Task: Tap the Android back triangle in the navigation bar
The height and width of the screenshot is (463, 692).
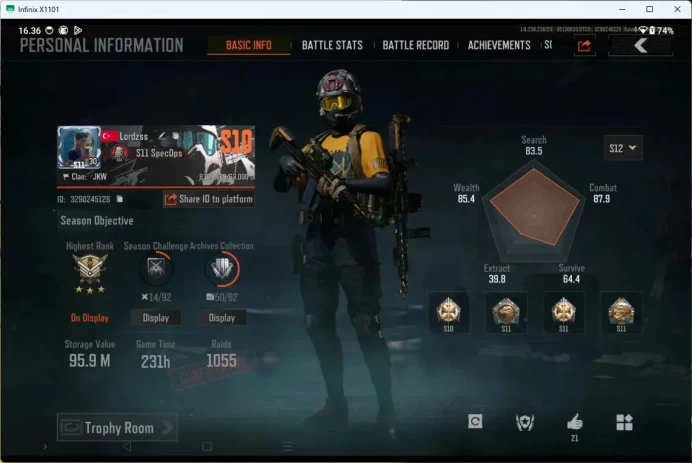Action: (127, 447)
